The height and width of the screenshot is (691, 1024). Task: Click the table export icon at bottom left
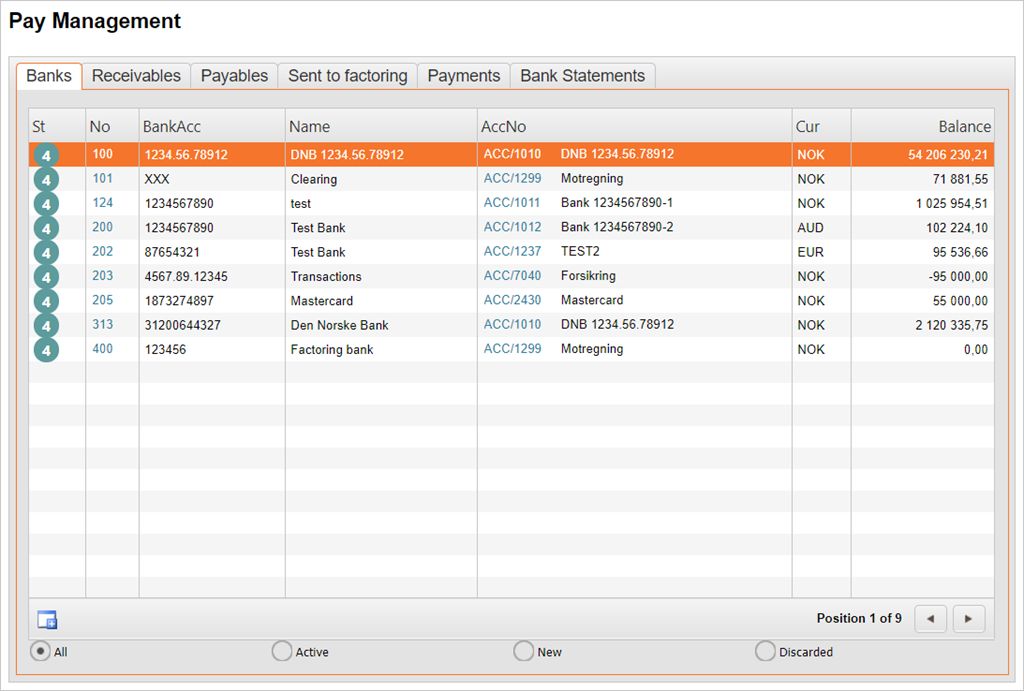[47, 619]
